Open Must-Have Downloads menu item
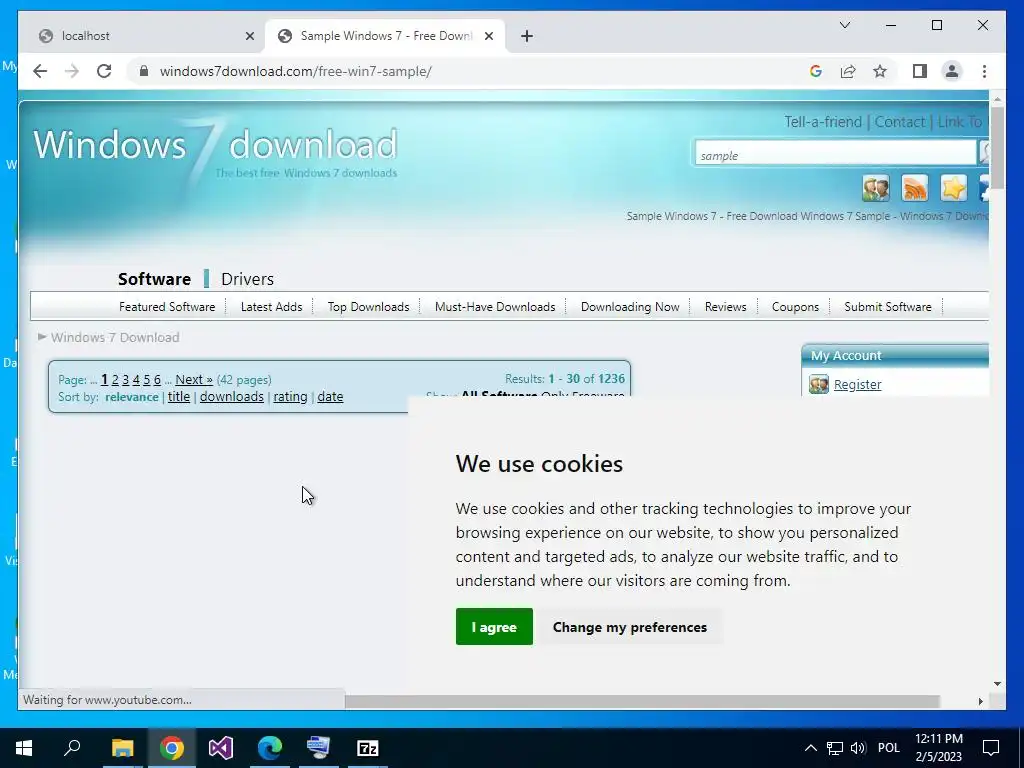Image resolution: width=1024 pixels, height=768 pixels. [495, 306]
